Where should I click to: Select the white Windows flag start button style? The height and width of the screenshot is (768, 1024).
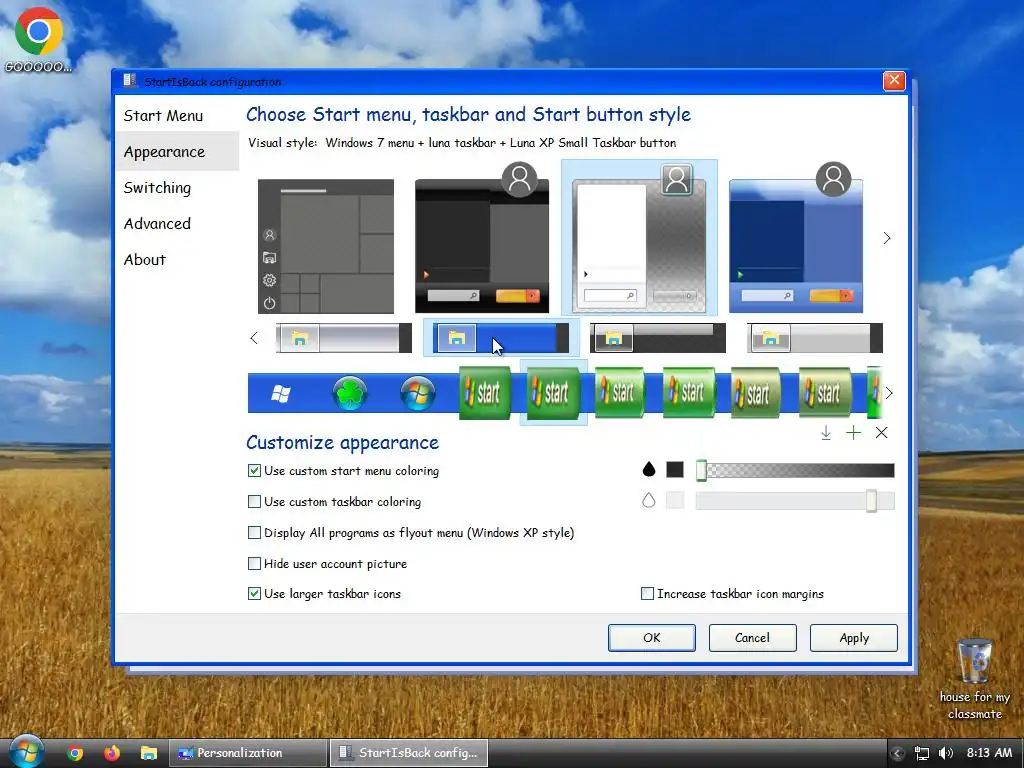click(281, 394)
